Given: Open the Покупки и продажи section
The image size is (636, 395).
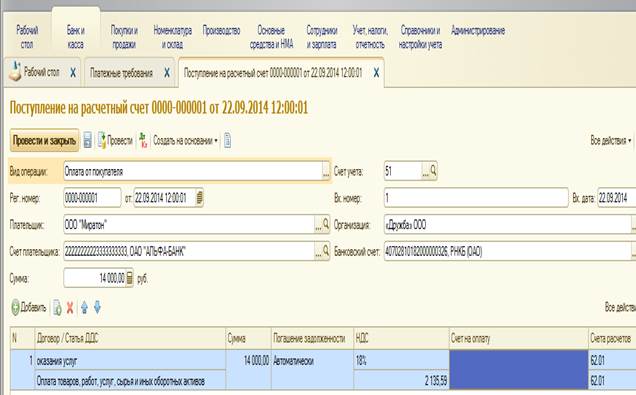Looking at the screenshot, I should 124,37.
